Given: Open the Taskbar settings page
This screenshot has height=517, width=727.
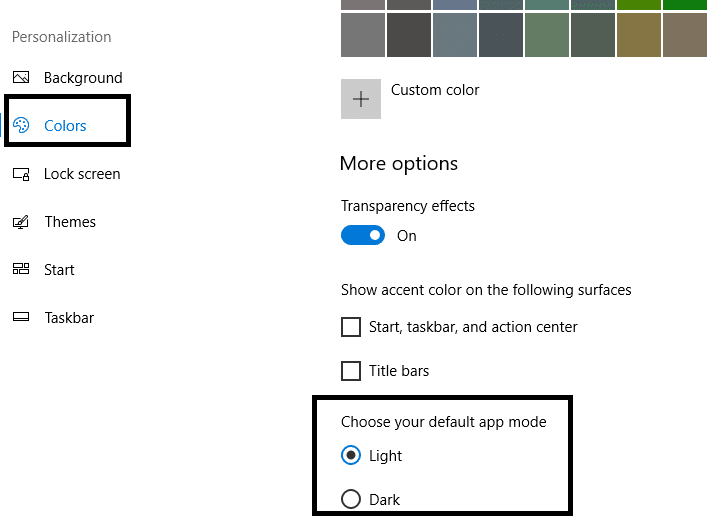Looking at the screenshot, I should pyautogui.click(x=69, y=318).
